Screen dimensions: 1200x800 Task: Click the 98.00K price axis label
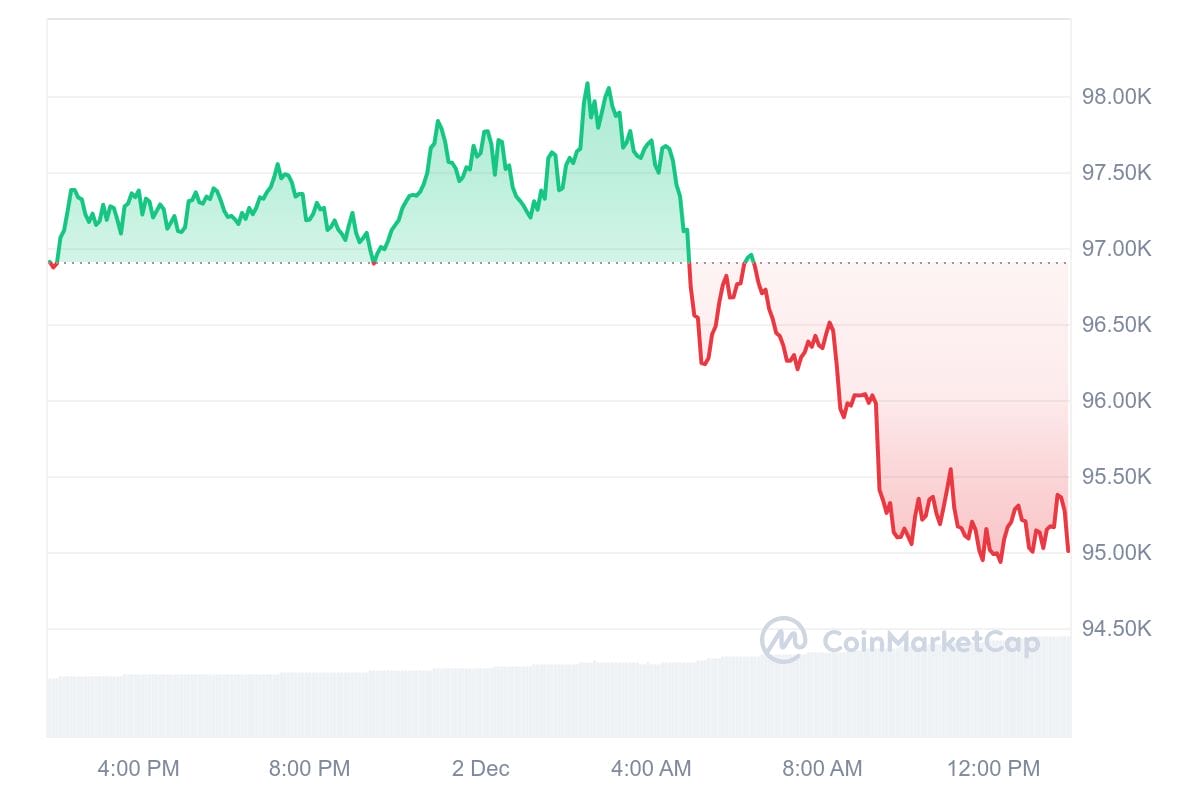coord(1116,97)
